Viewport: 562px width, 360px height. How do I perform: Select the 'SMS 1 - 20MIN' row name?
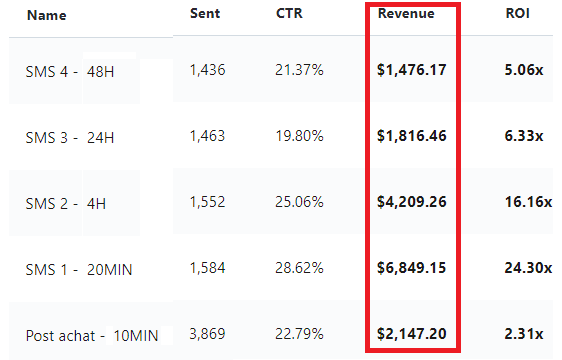tap(79, 270)
